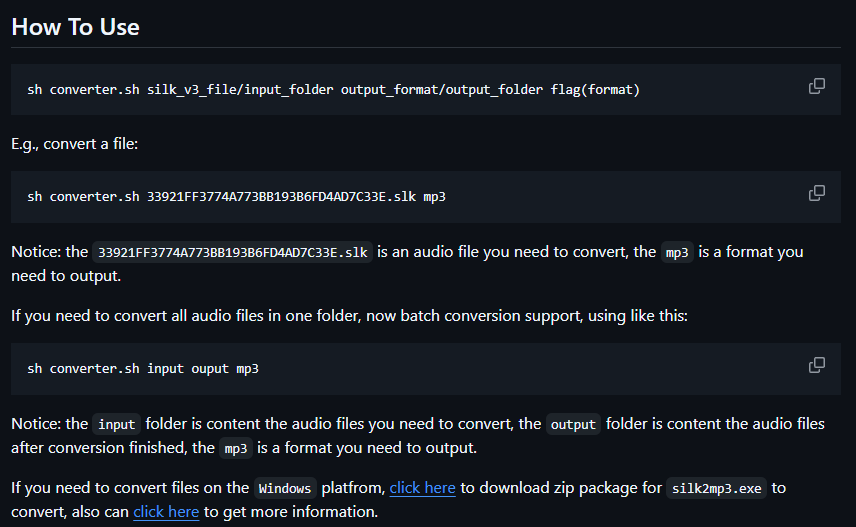Open click here link for more information
Viewport: 856px width, 527px height.
(166, 512)
